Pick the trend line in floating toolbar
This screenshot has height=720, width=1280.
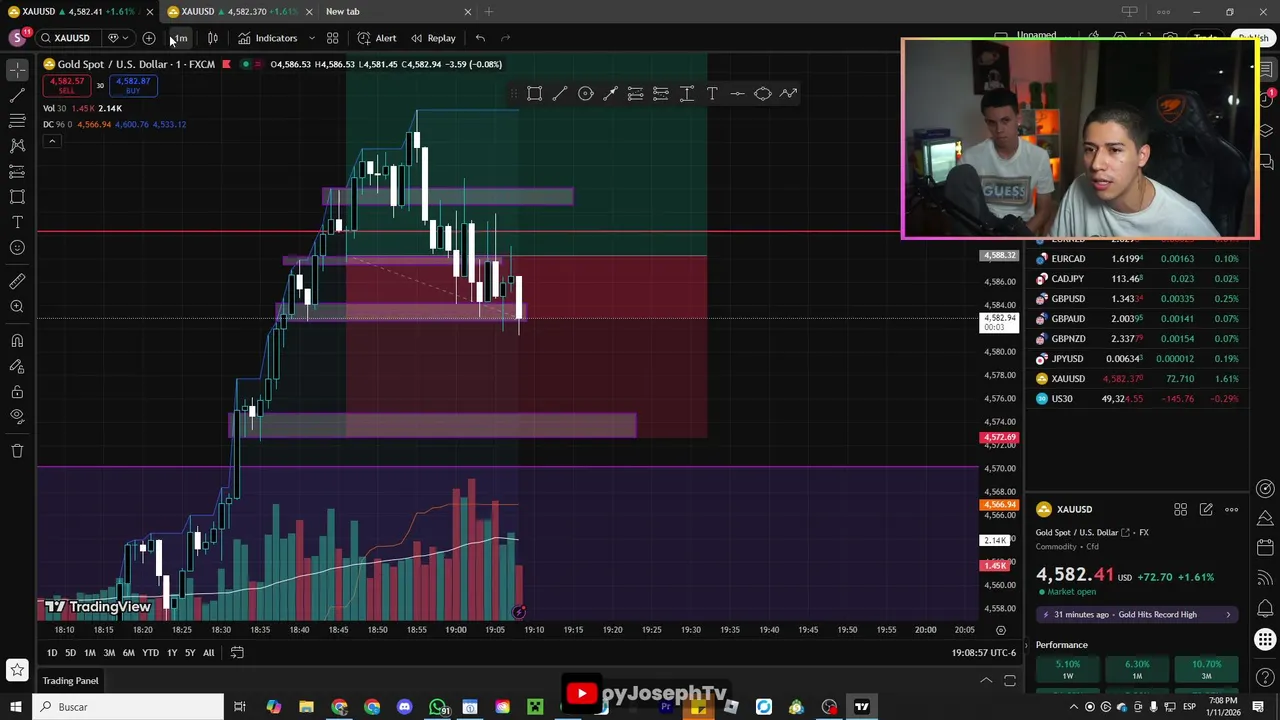pos(560,93)
